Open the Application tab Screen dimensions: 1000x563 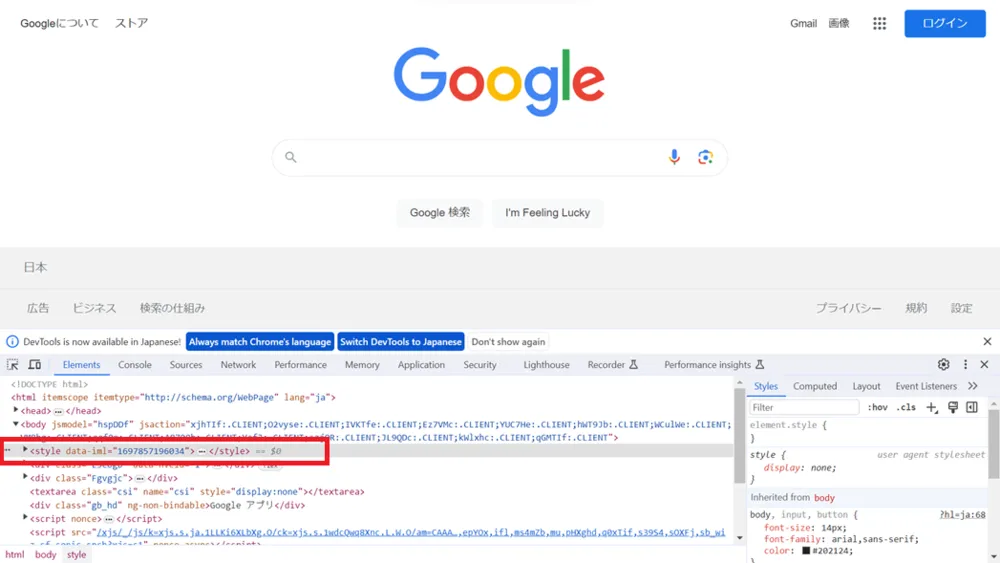(x=421, y=365)
